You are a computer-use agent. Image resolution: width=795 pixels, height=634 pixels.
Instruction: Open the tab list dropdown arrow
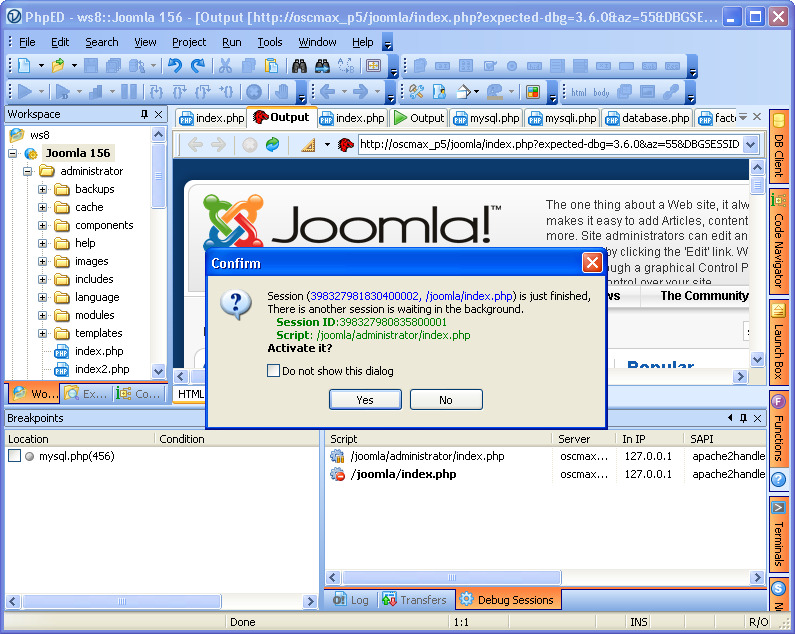pyautogui.click(x=743, y=117)
